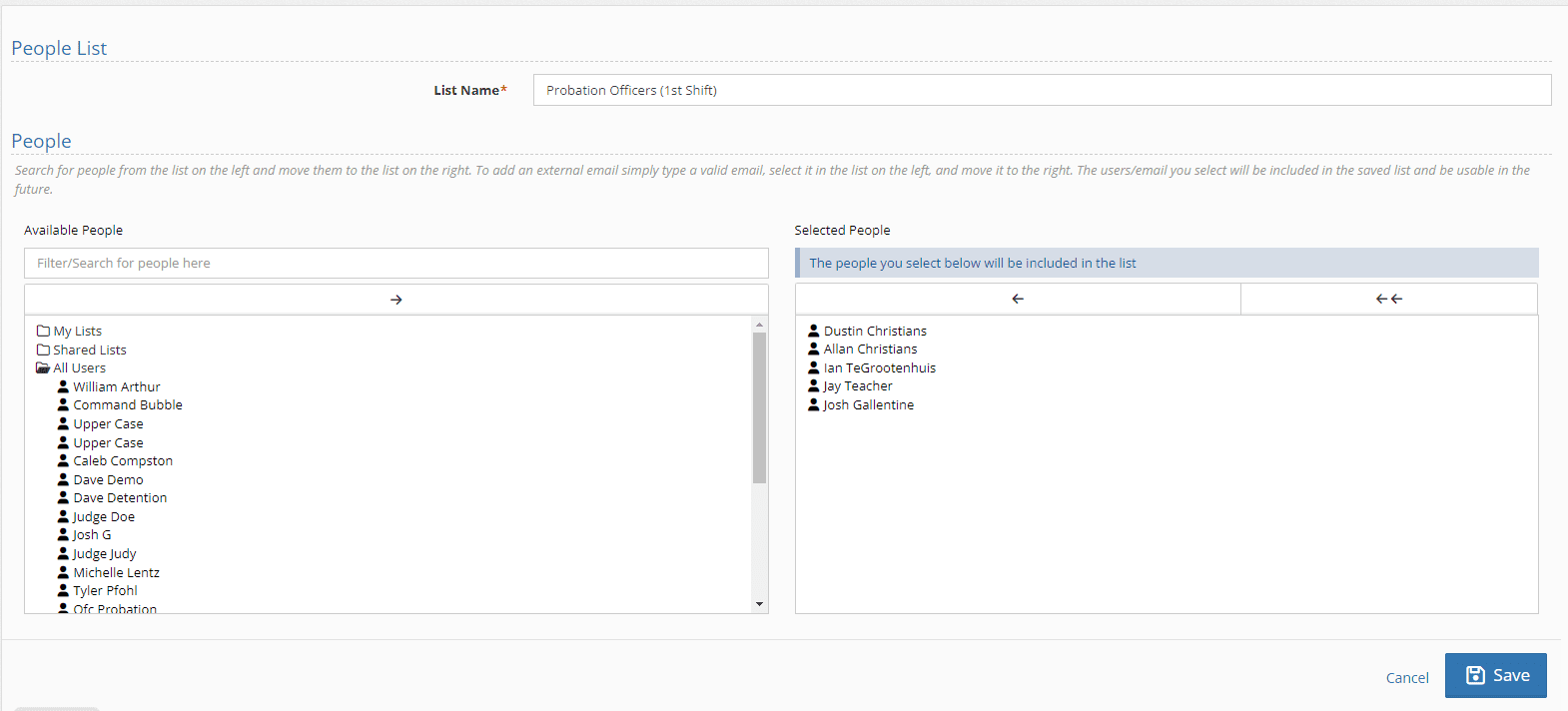Click the person icon beside Dave Detention

(63, 497)
